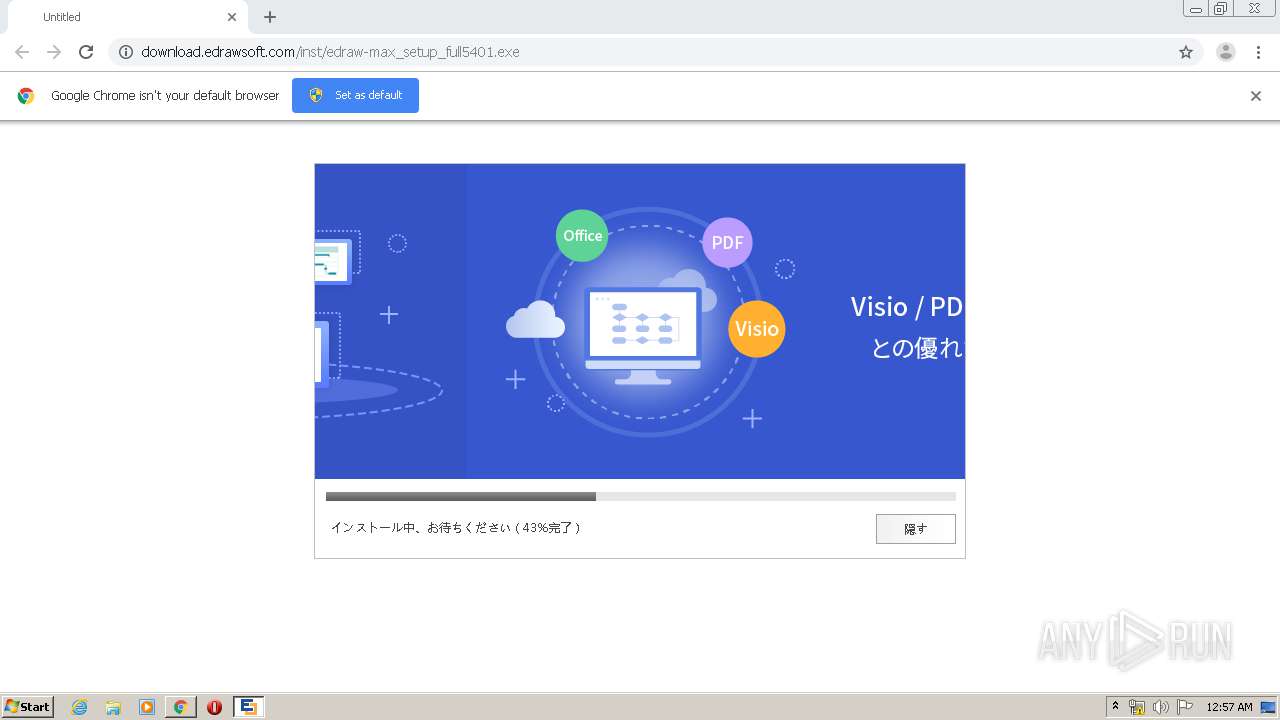This screenshot has height=720, width=1280.
Task: View site information icon in address bar
Action: (x=126, y=52)
